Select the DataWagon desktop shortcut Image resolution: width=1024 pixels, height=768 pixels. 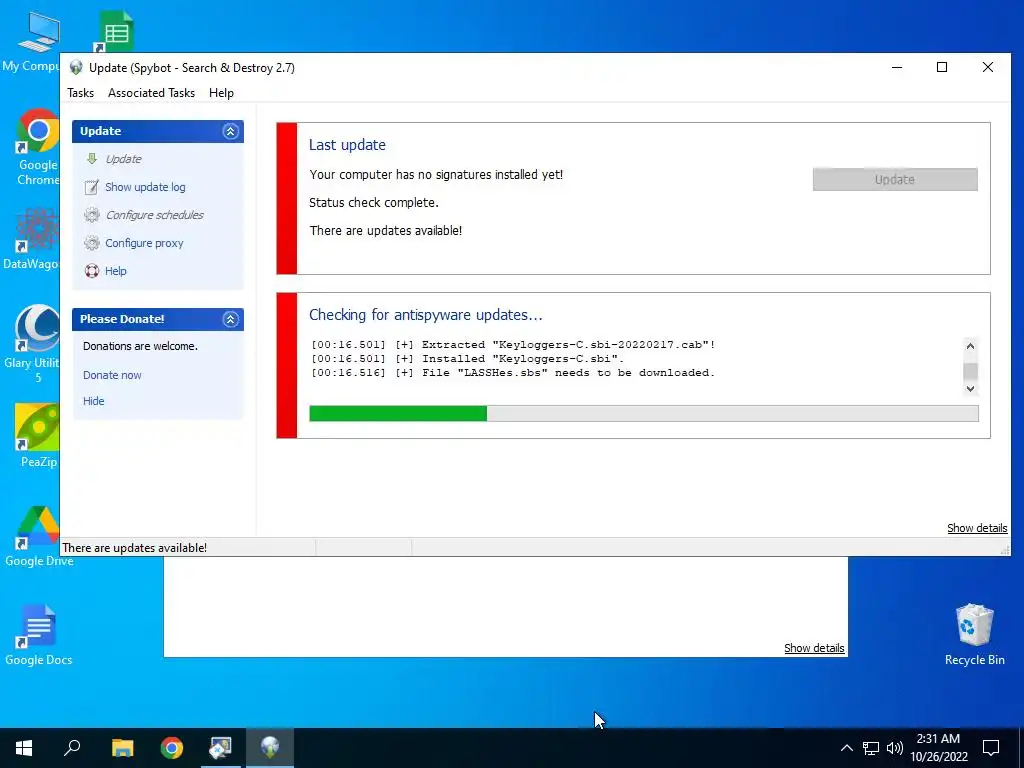(37, 239)
